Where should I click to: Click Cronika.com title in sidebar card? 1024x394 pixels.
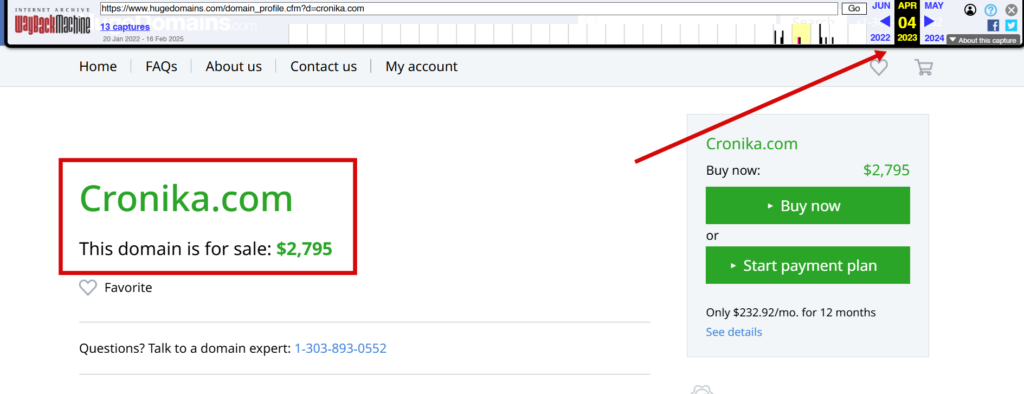click(752, 144)
